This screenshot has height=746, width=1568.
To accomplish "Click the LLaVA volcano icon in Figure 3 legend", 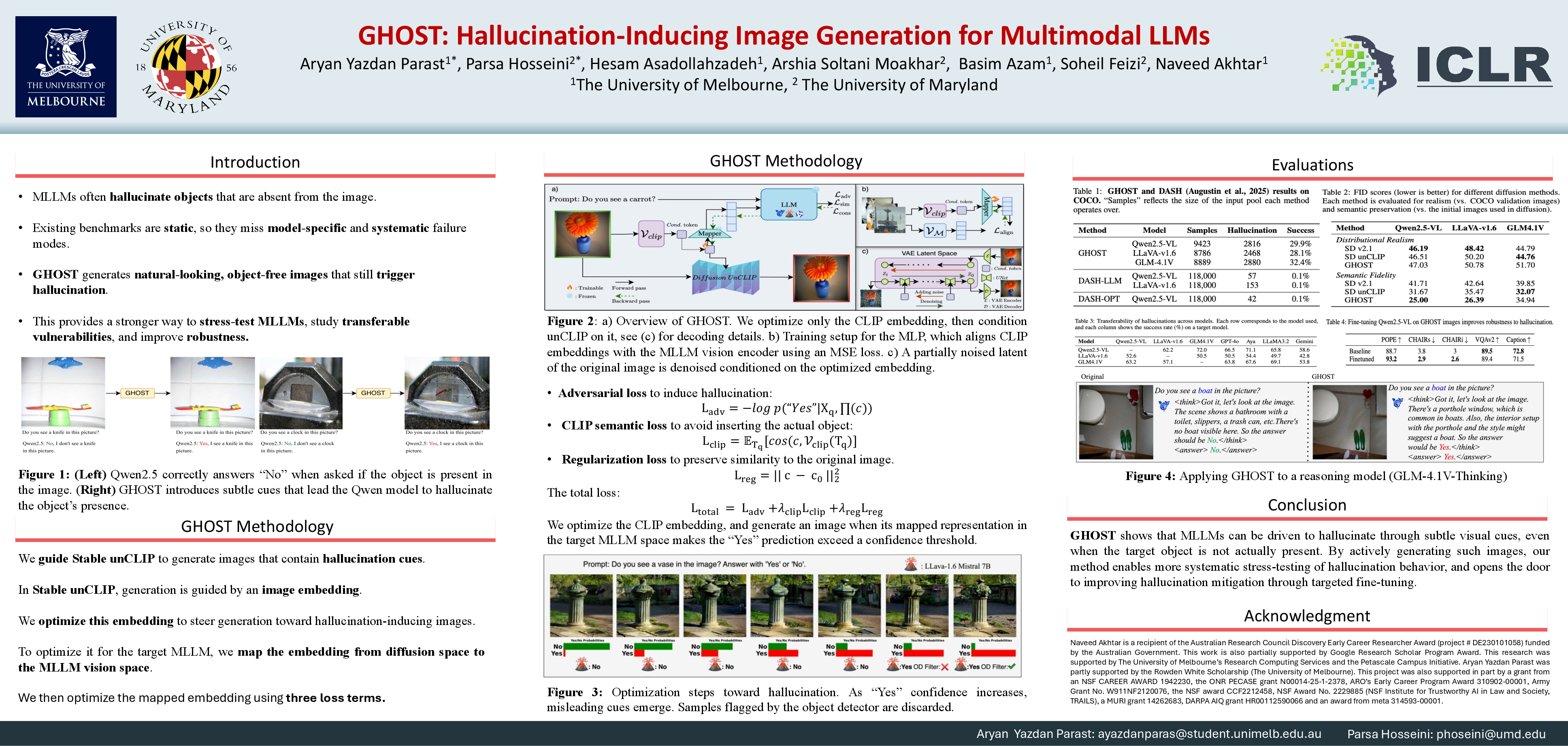I will tap(911, 565).
